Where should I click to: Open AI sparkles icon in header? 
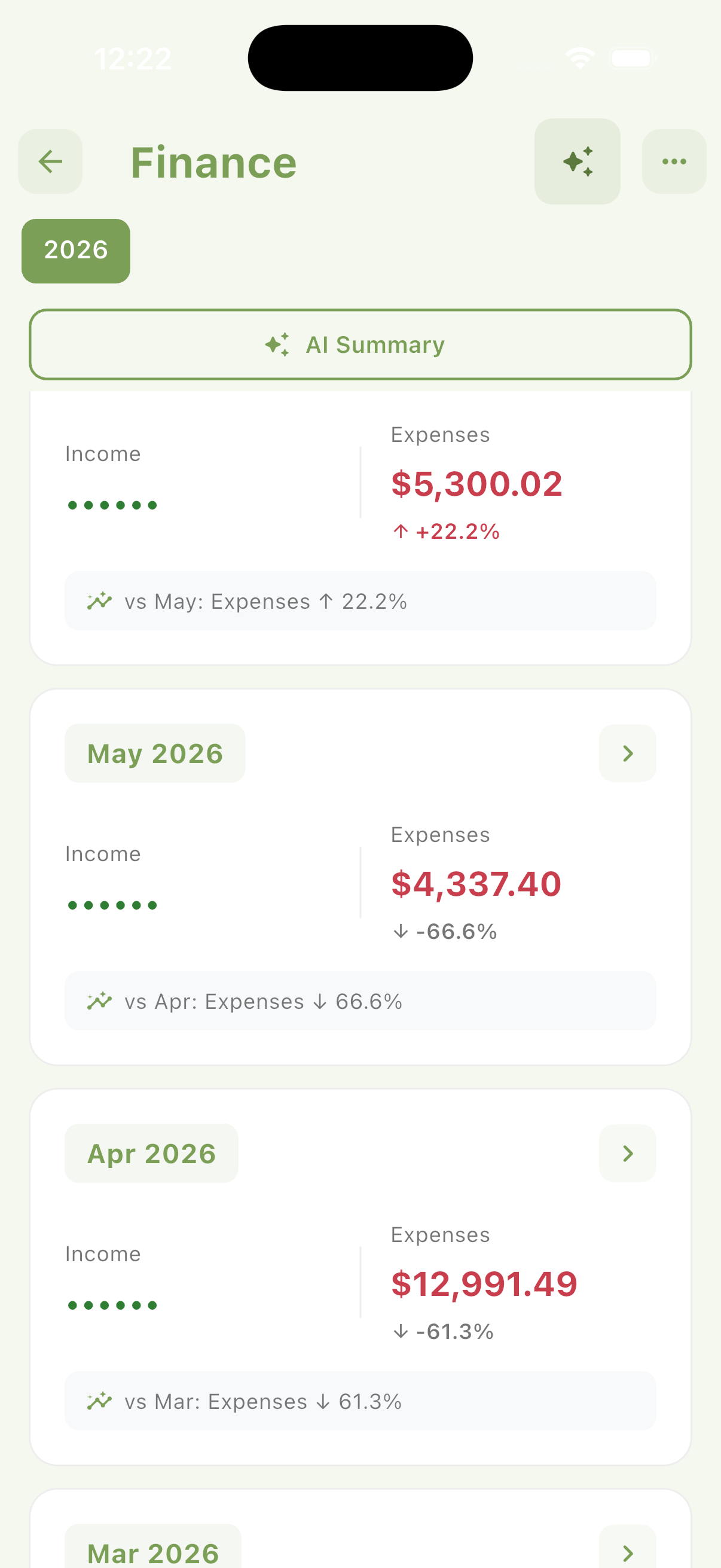[577, 161]
